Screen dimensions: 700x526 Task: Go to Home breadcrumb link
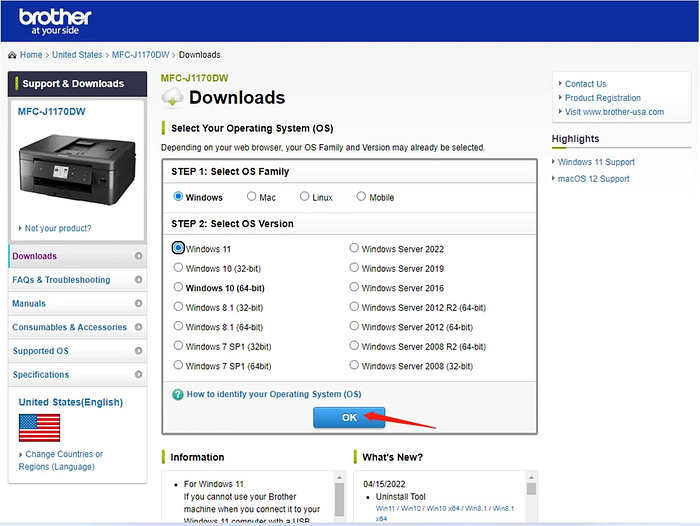[31, 55]
